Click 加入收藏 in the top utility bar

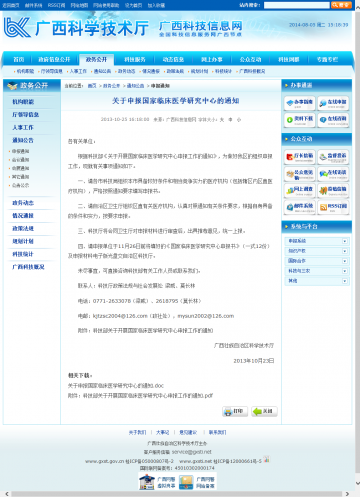coord(156,5)
